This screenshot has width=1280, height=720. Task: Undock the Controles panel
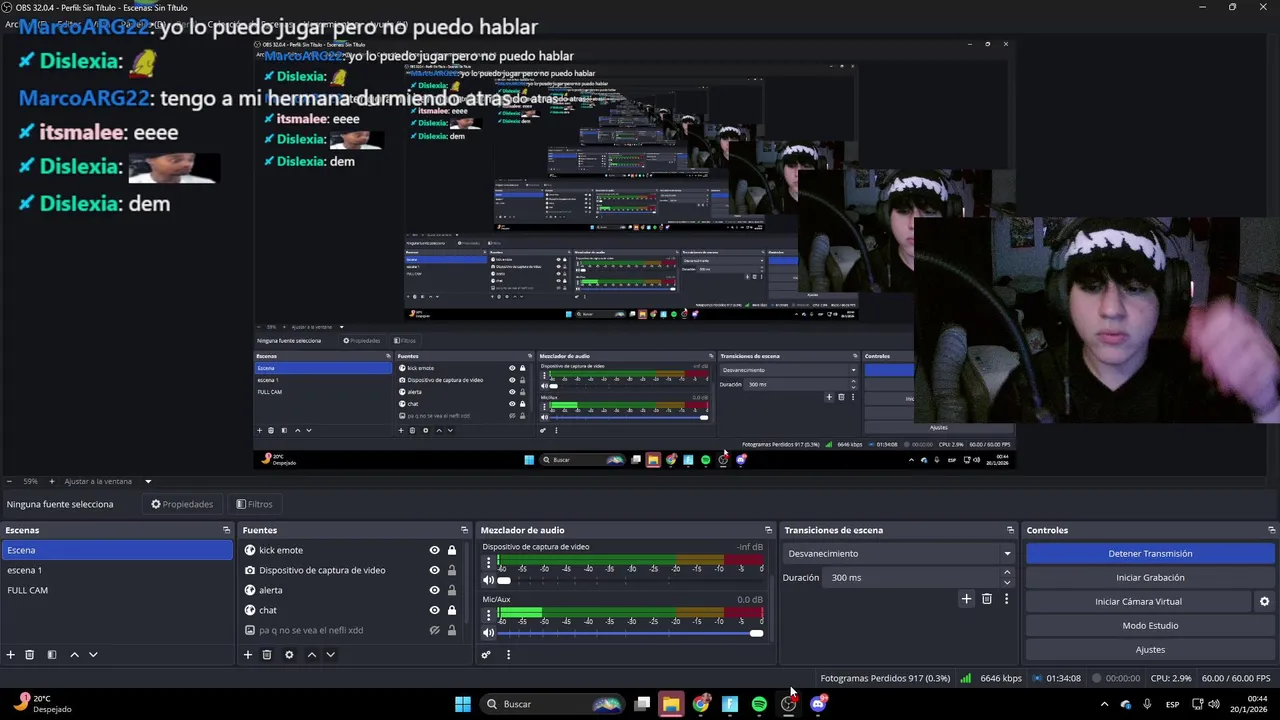pos(1271,530)
